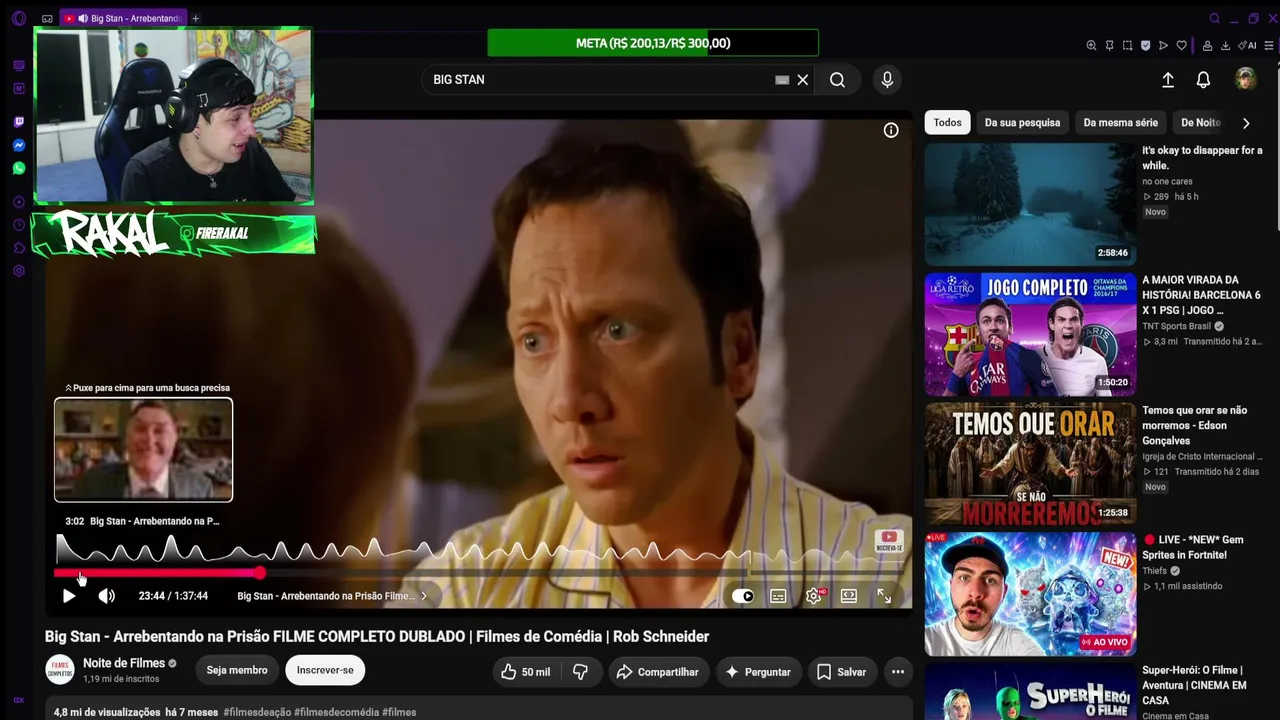
Task: Show video info card icon
Action: click(x=891, y=130)
